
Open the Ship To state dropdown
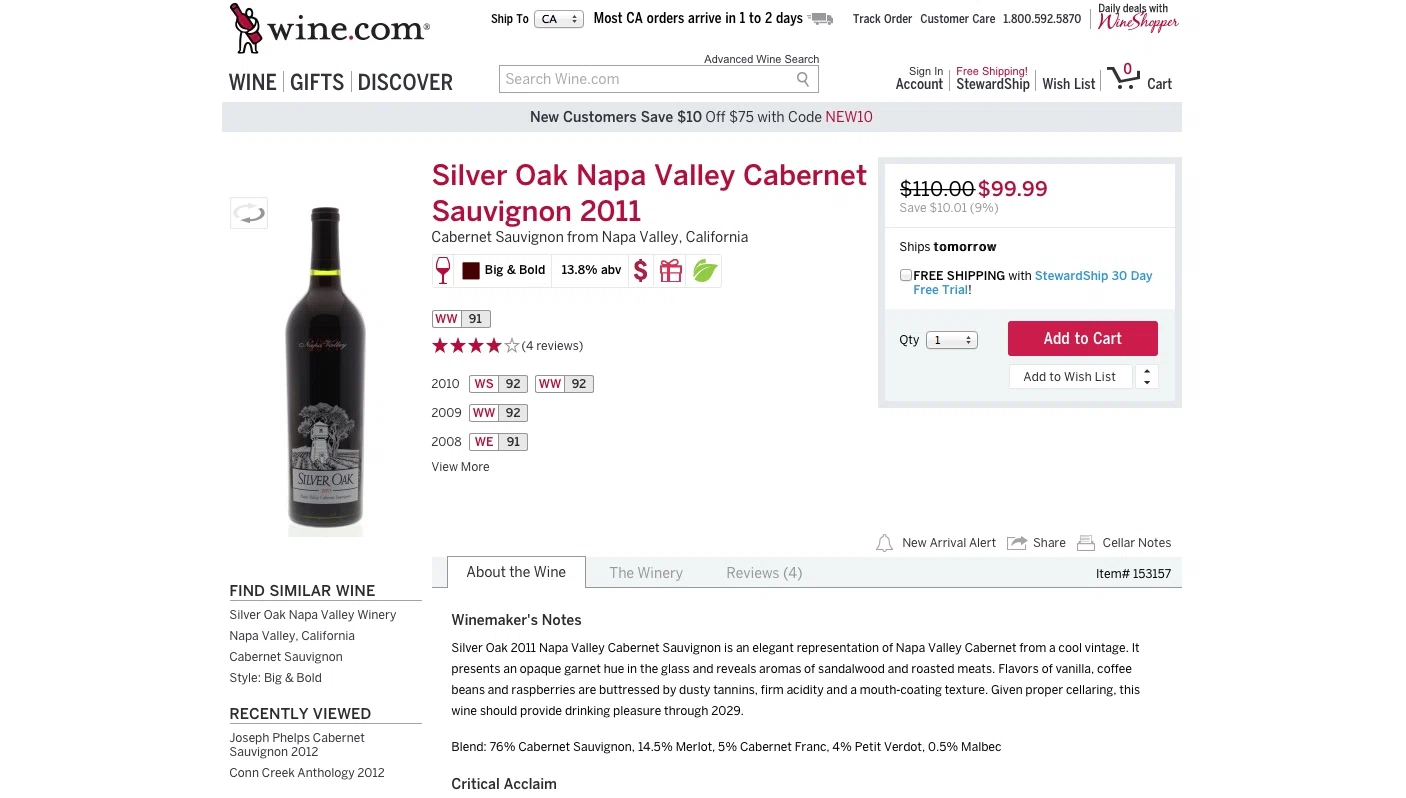(559, 19)
